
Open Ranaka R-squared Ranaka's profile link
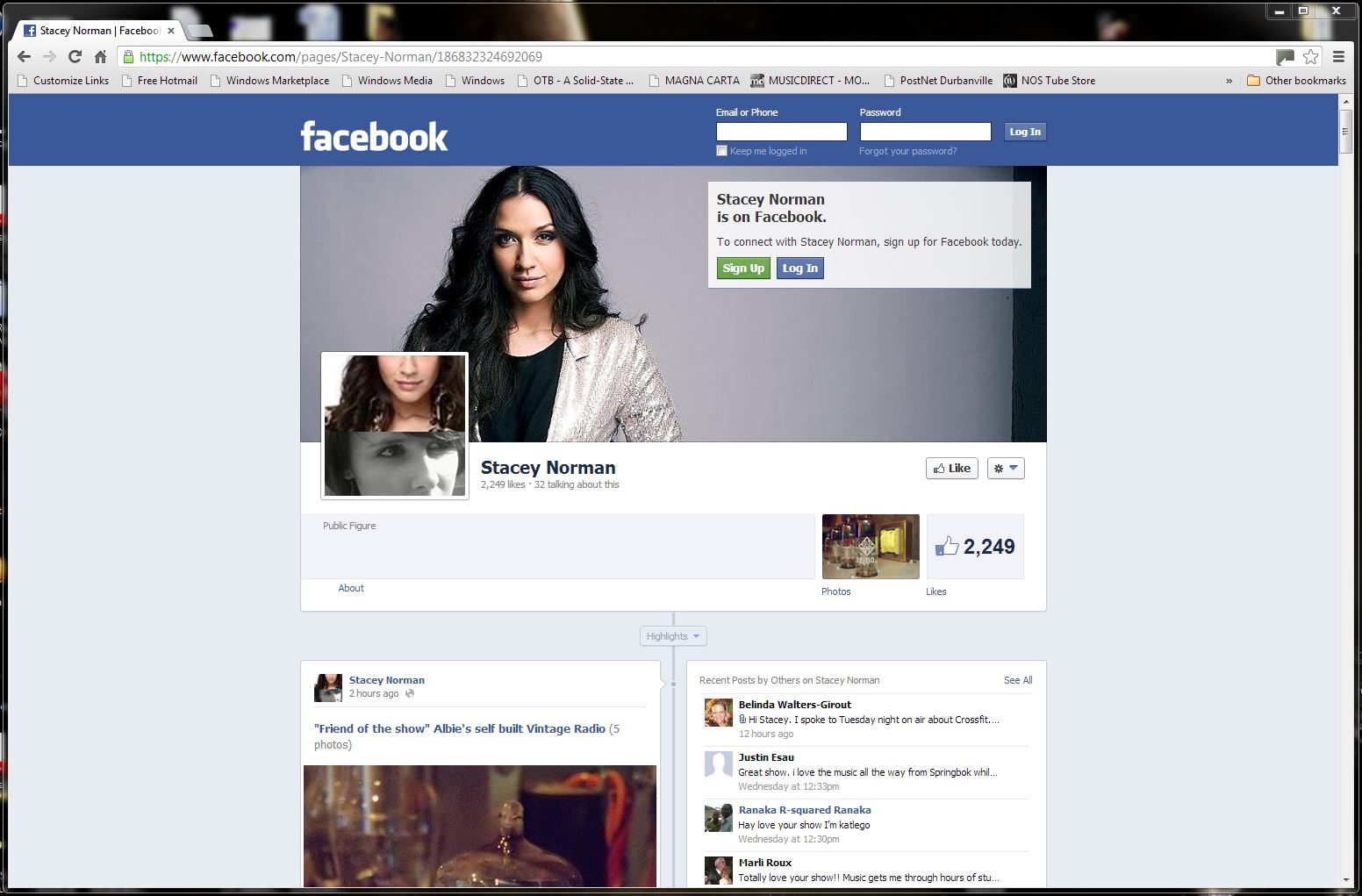click(805, 810)
